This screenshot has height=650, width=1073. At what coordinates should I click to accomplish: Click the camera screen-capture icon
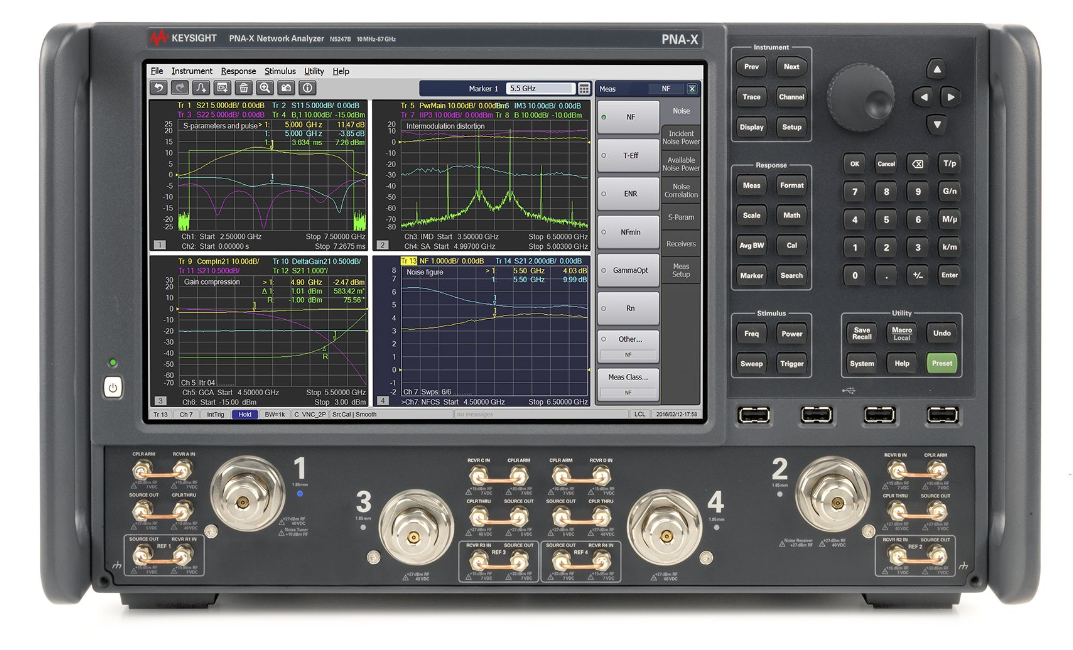pos(286,88)
